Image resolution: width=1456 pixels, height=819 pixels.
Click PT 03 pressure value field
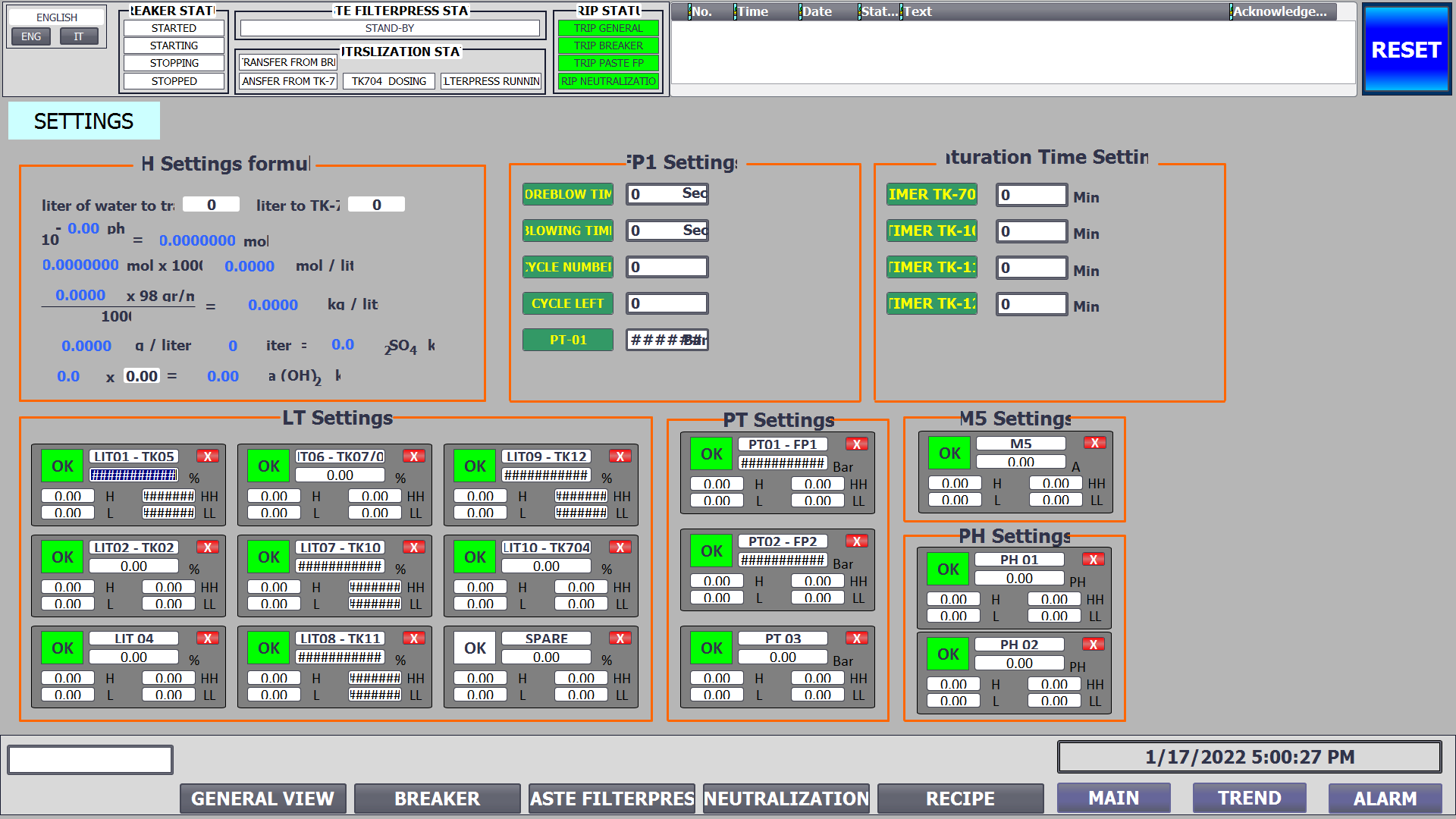tap(783, 657)
